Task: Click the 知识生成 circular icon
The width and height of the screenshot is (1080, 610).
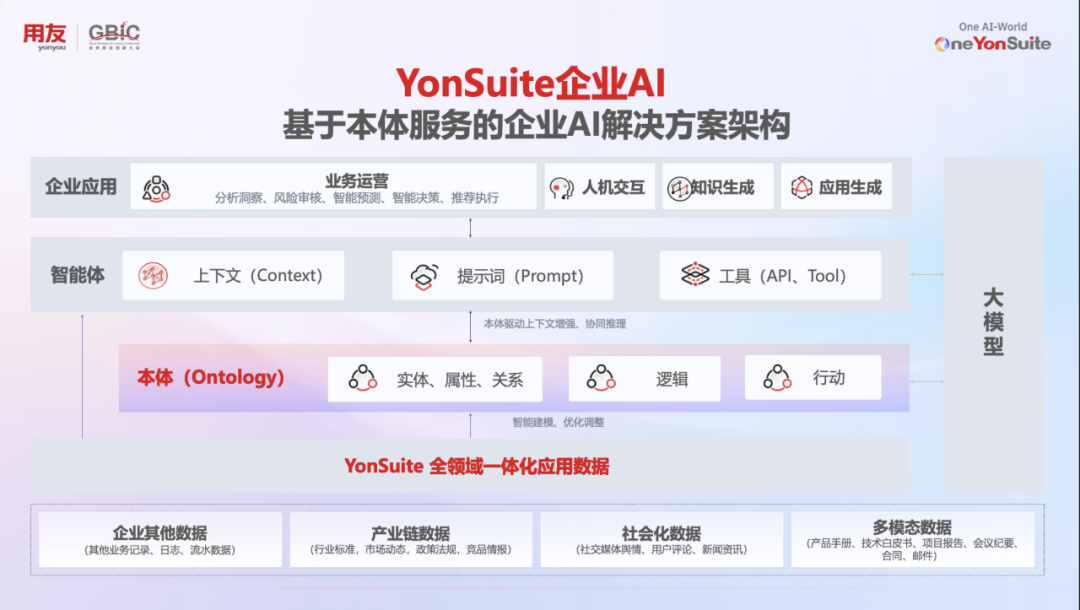Action: pos(679,188)
